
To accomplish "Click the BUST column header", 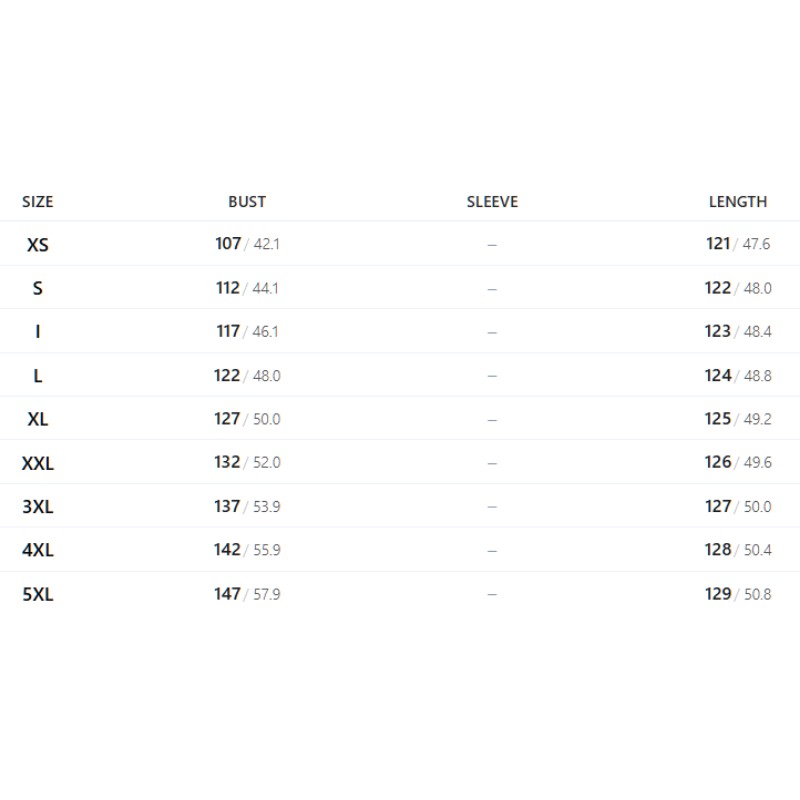I will (x=247, y=202).
